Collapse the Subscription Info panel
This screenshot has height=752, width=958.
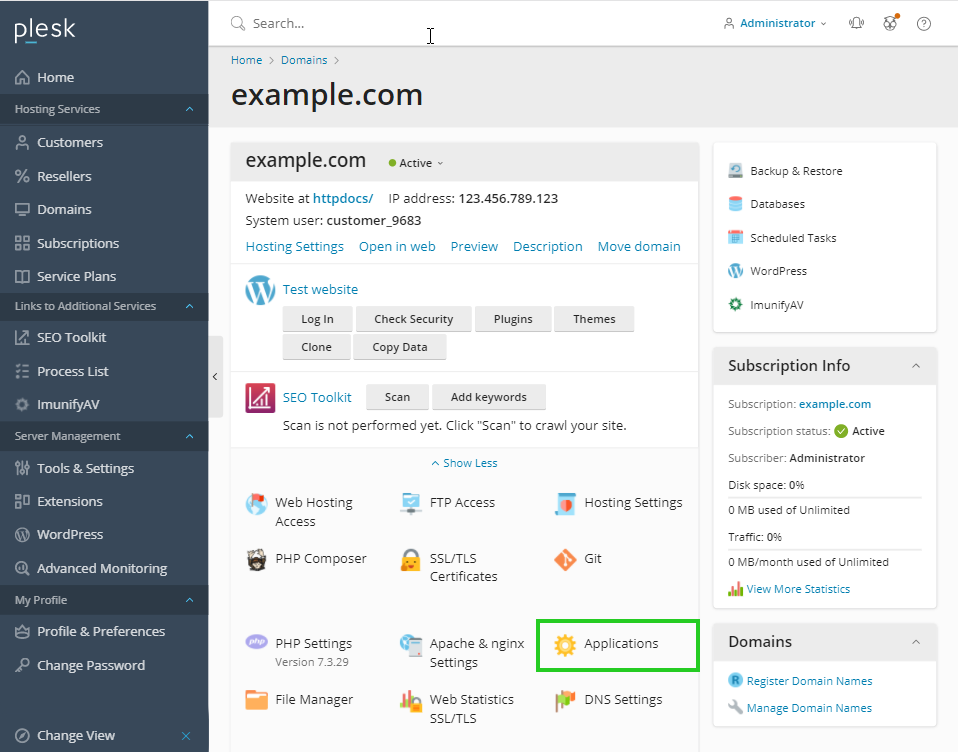(x=916, y=366)
